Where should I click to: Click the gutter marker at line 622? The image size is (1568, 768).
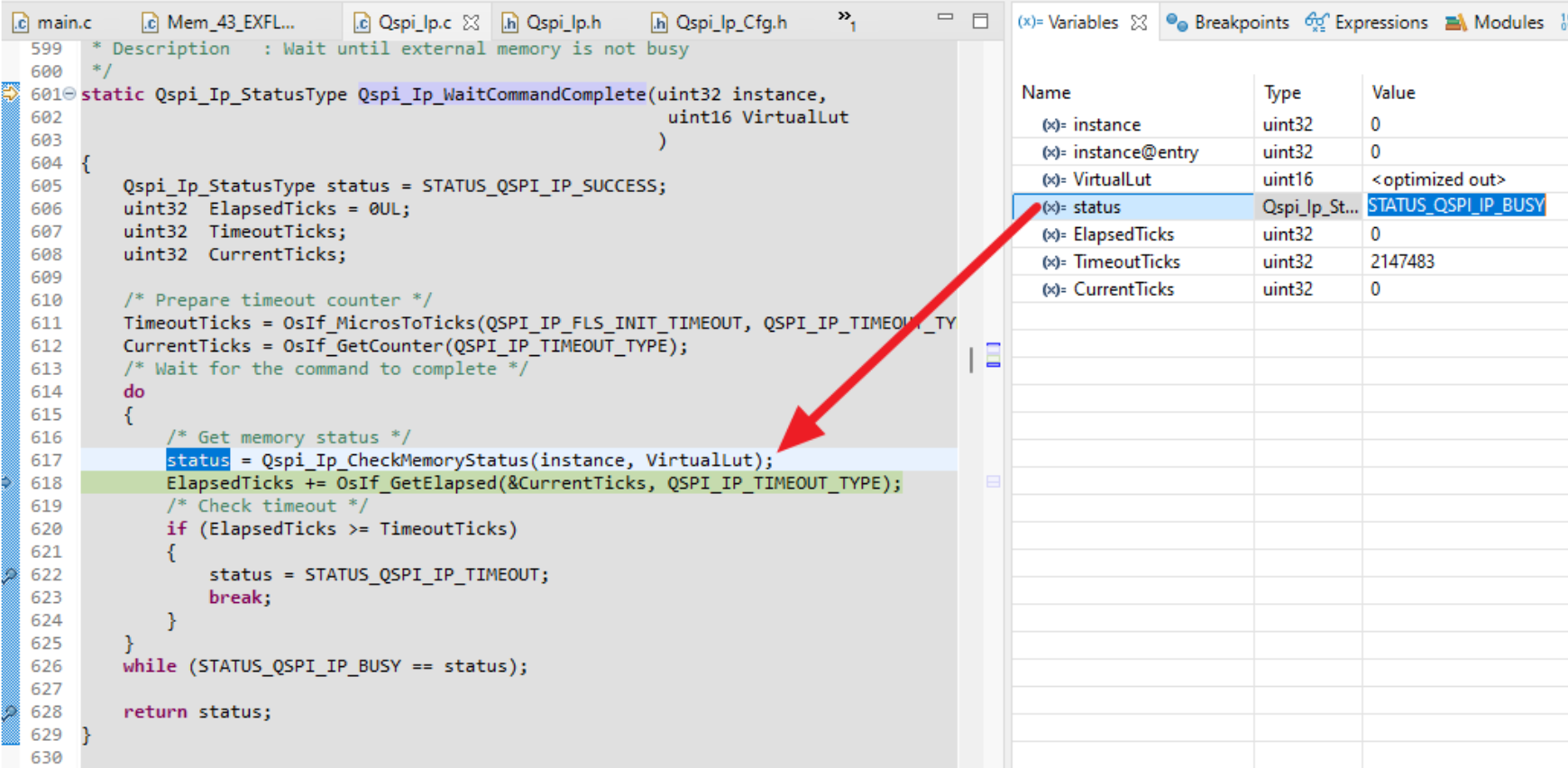(x=9, y=575)
